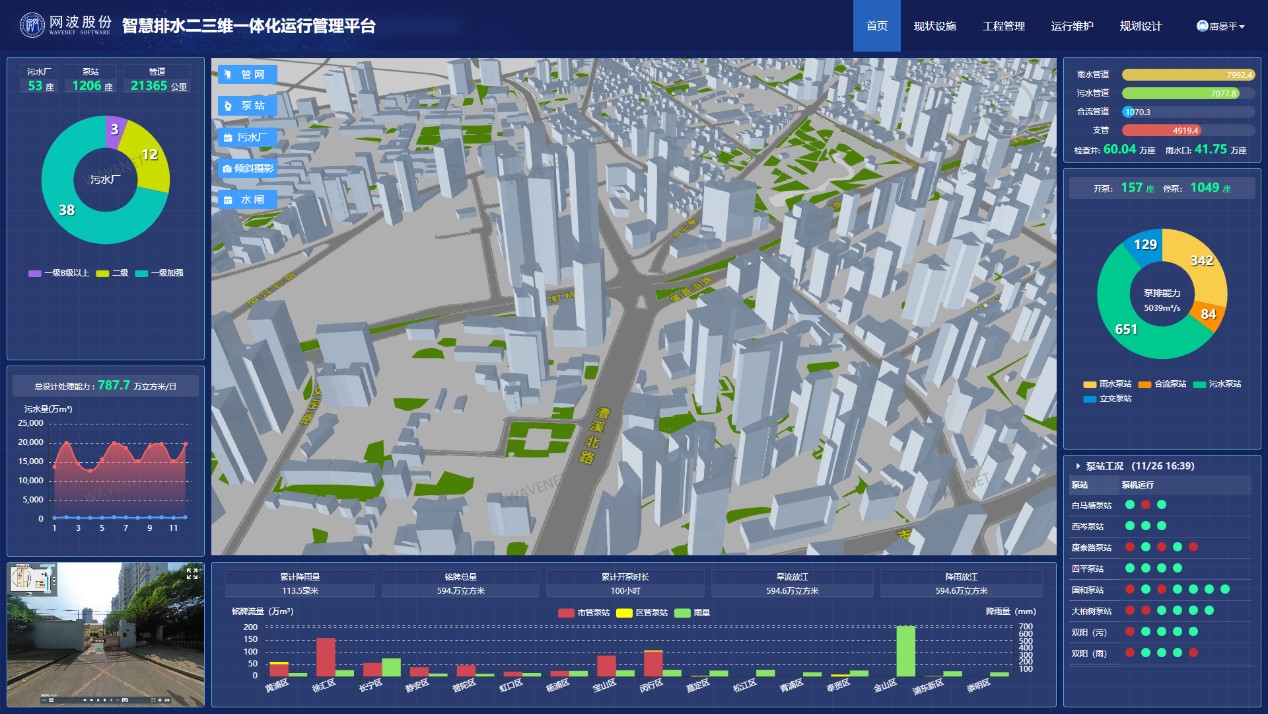The width and height of the screenshot is (1268, 714).
Task: Click the 支管 red progress bar
Action: click(x=1161, y=130)
